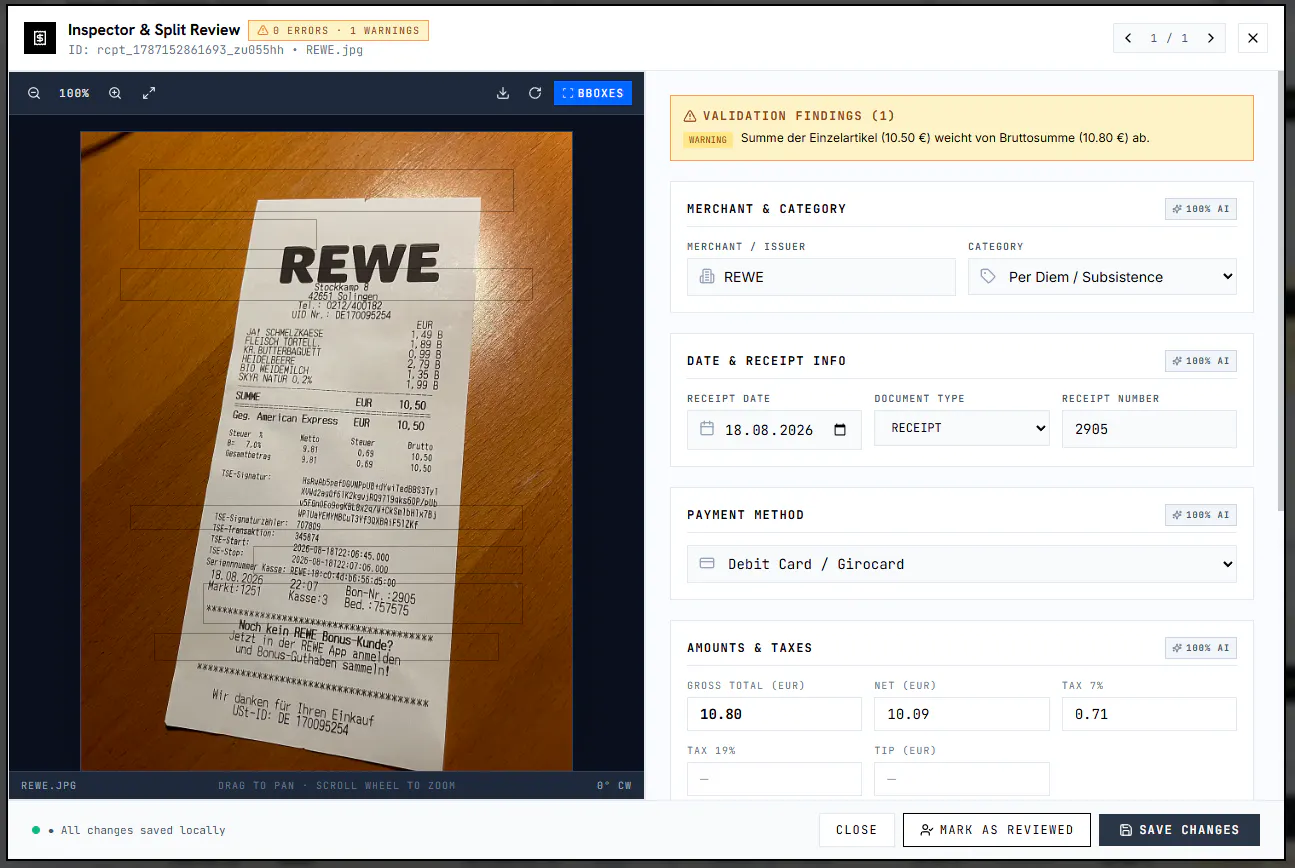Screen dimensions: 1295x868
Task: Edit the Tax 7% field
Action: coord(1149,714)
